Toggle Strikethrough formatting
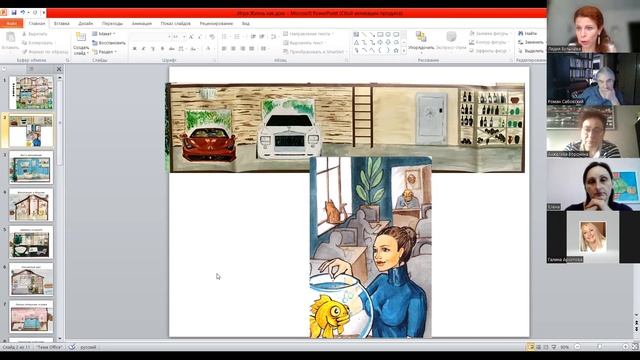Screen dimensions: 640x360 point(171,49)
